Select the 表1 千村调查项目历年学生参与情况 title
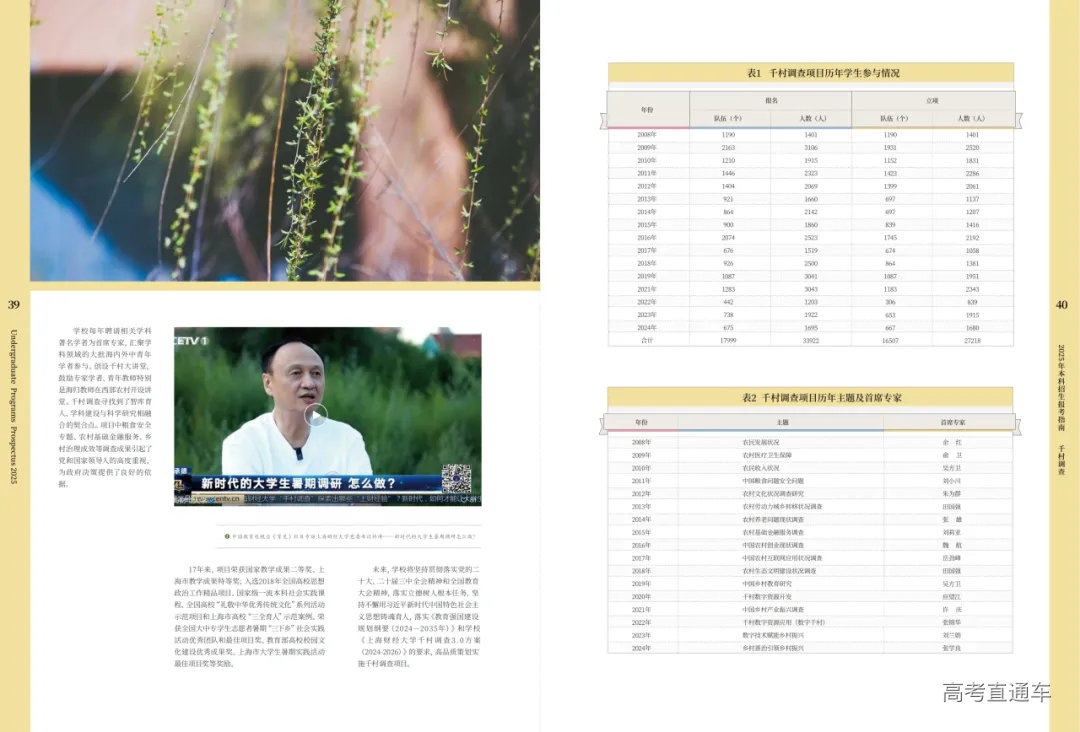This screenshot has height=732, width=1080. click(x=810, y=73)
